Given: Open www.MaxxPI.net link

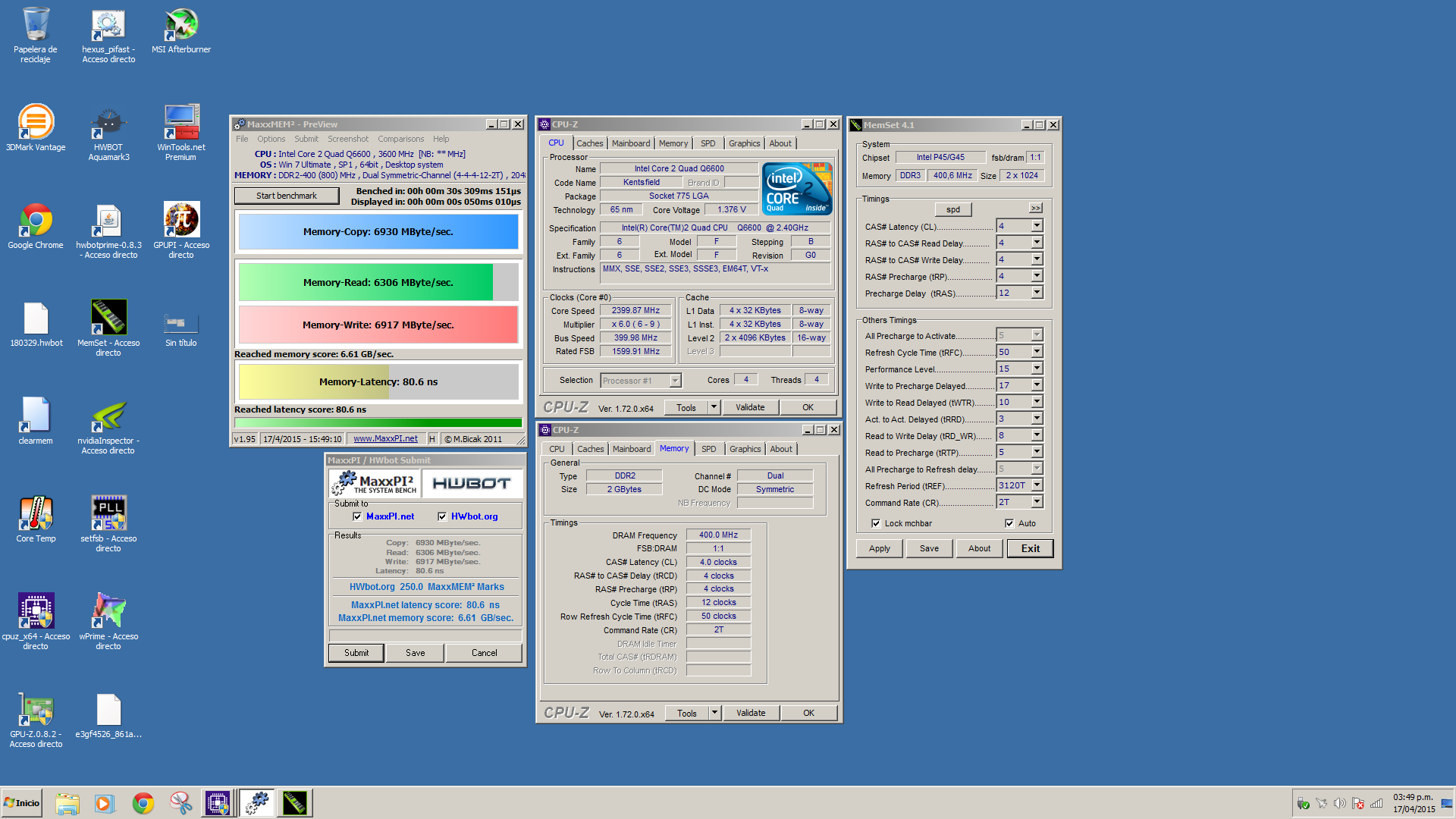Looking at the screenshot, I should tap(385, 438).
